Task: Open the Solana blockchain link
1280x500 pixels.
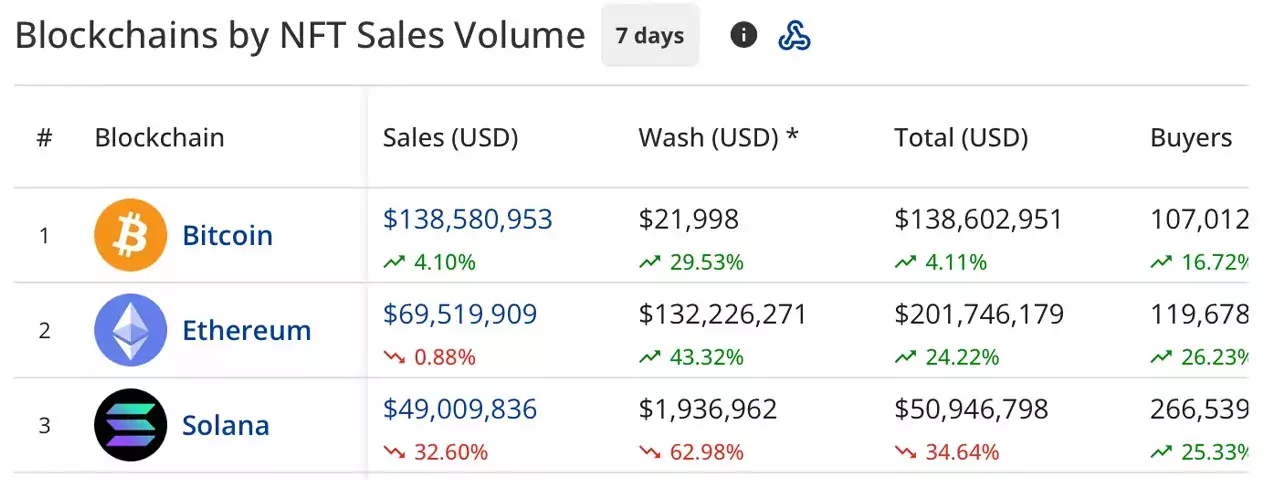Action: click(x=225, y=425)
